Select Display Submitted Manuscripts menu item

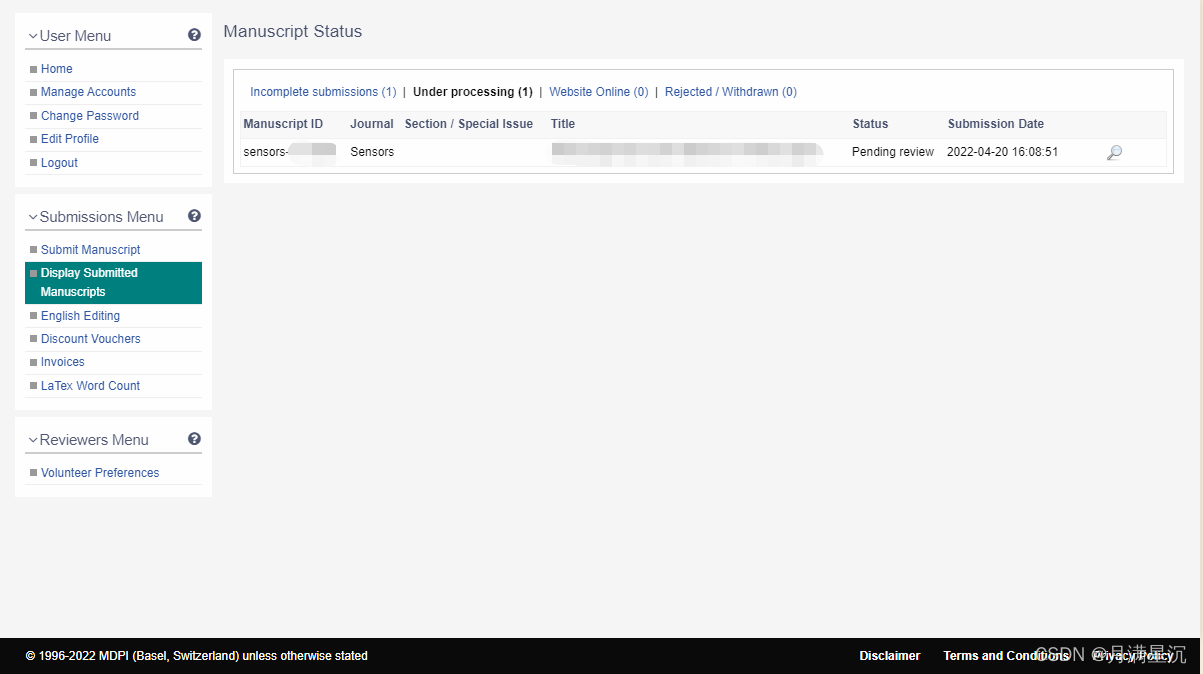113,283
